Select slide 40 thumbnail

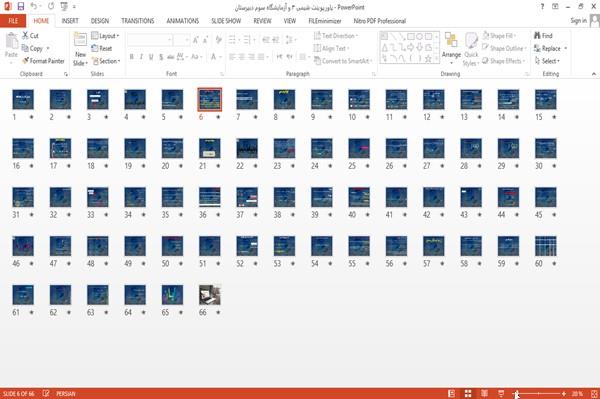coord(359,197)
